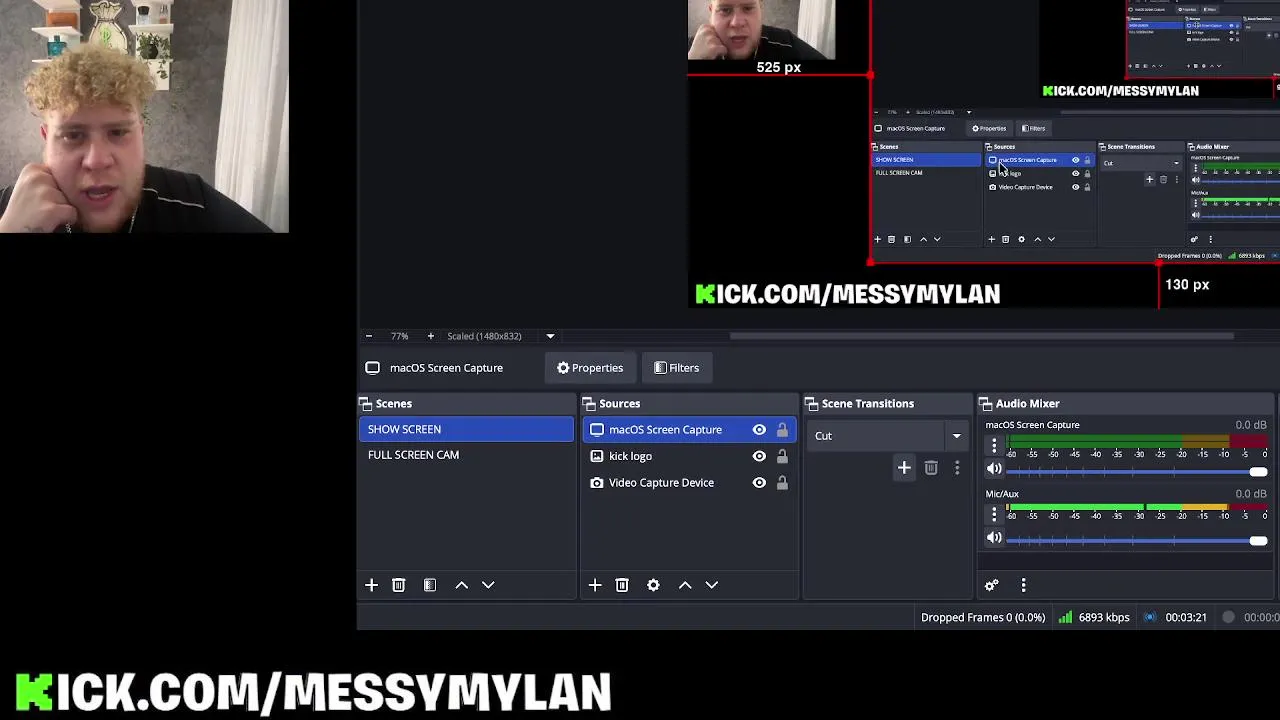Click the macOS Screen Capture label in source toolbar

pyautogui.click(x=446, y=368)
